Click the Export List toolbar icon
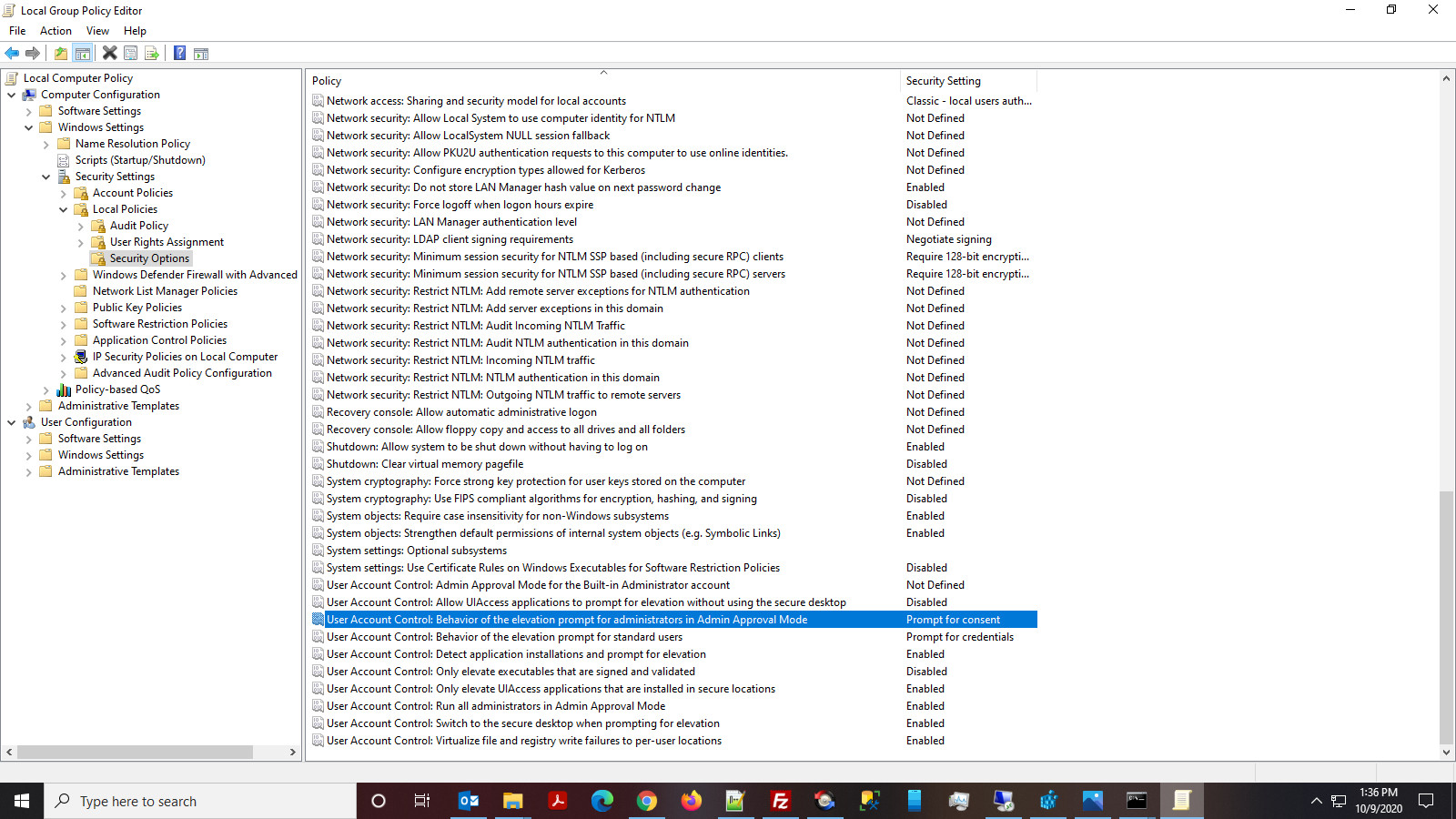This screenshot has width=1456, height=819. click(x=152, y=53)
